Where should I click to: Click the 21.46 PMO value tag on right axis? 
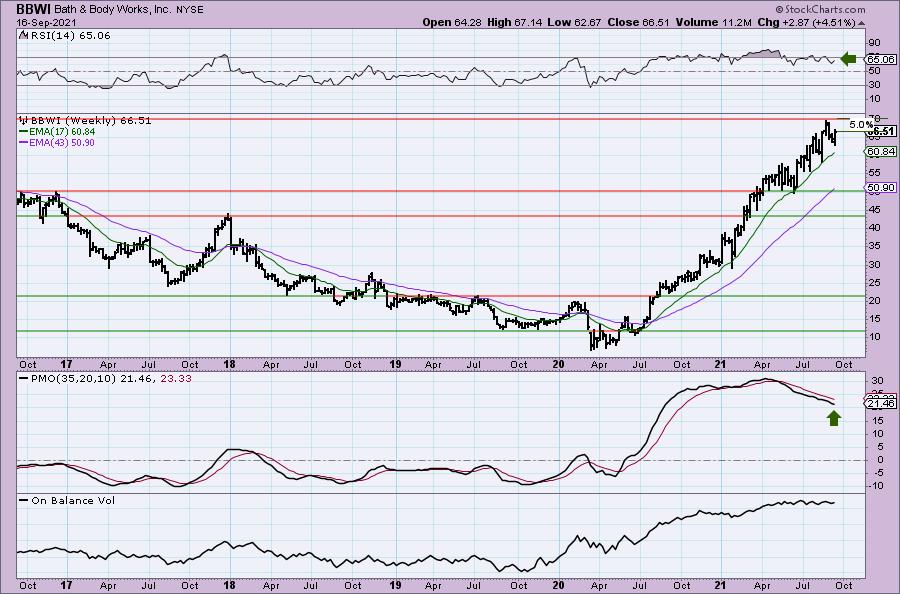point(880,404)
